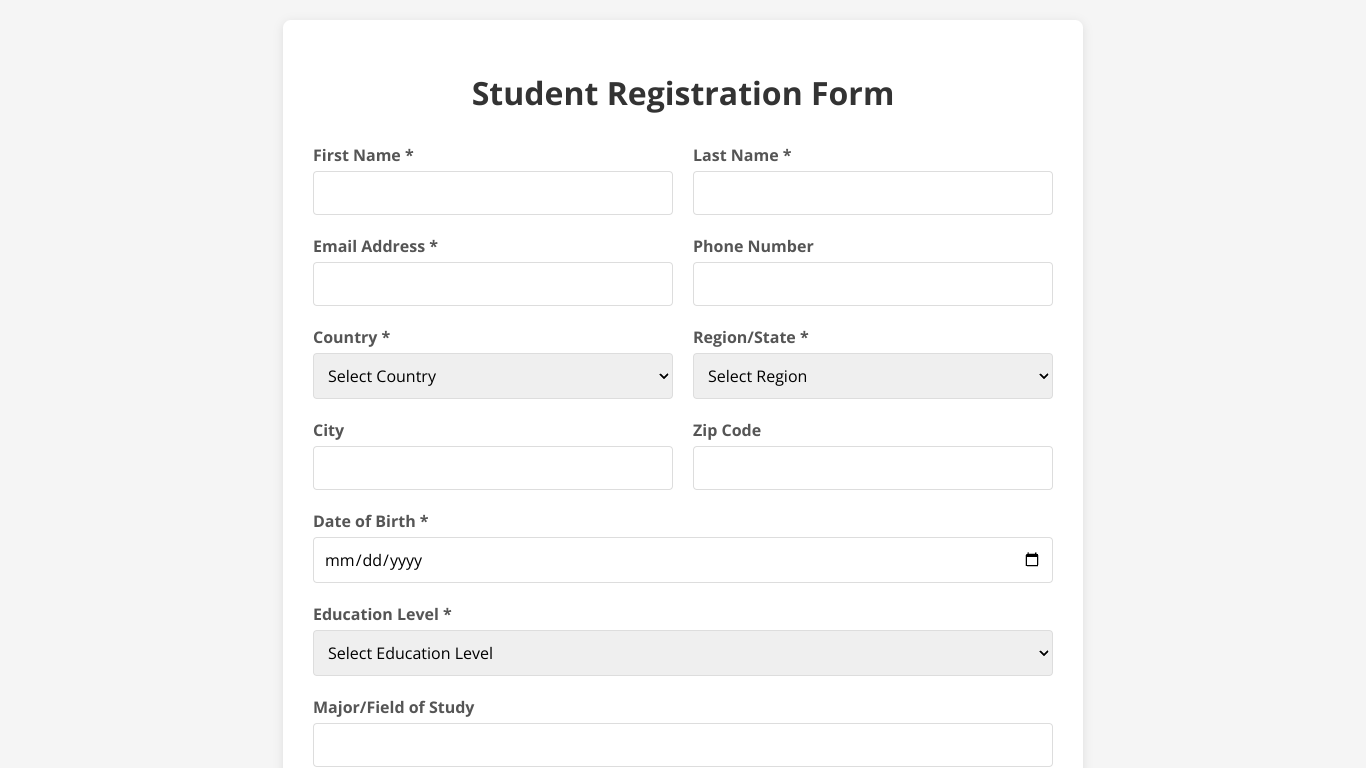Focus the Last Name input box

tap(872, 193)
